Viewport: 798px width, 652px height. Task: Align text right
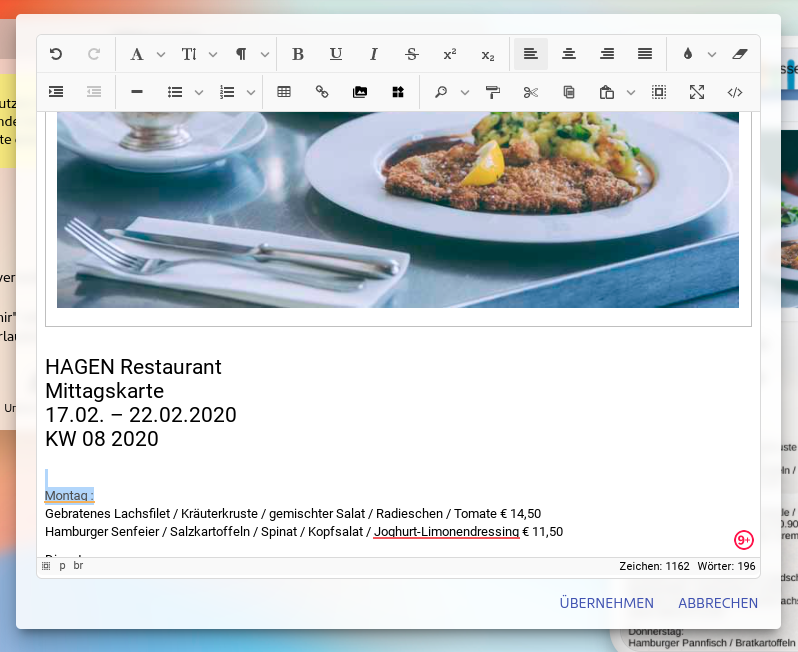(x=607, y=54)
